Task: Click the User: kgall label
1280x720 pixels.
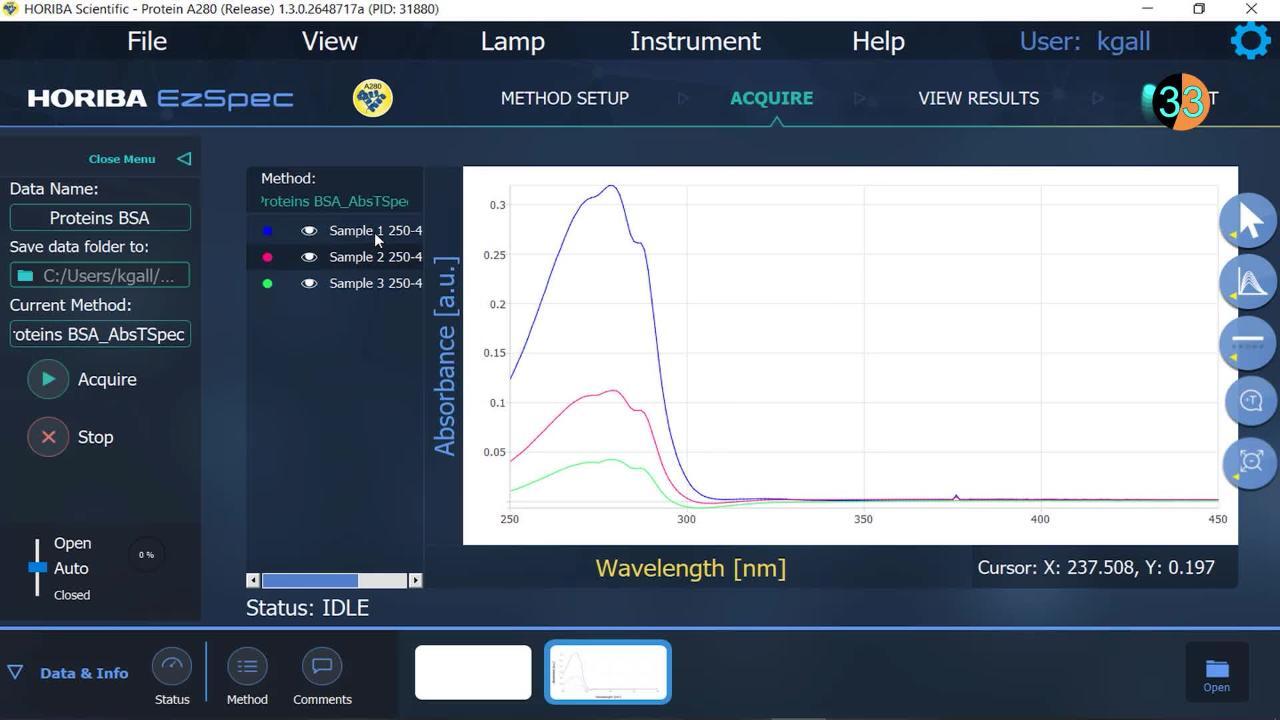Action: [x=1085, y=41]
